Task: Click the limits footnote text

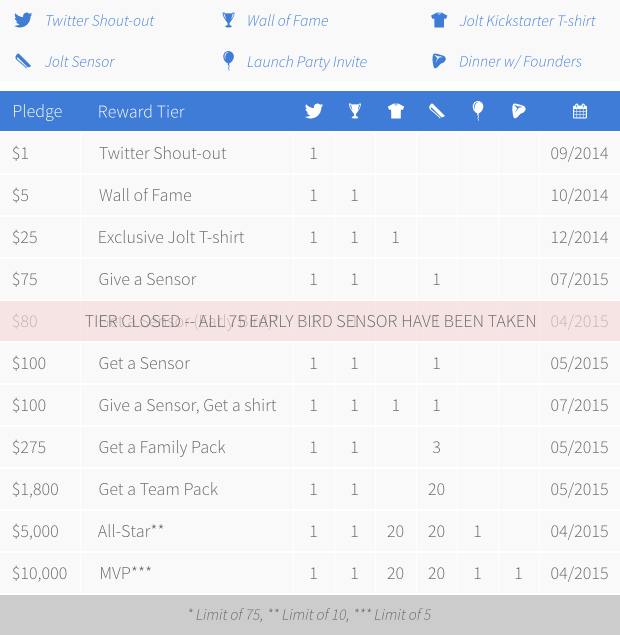Action: pyautogui.click(x=310, y=615)
